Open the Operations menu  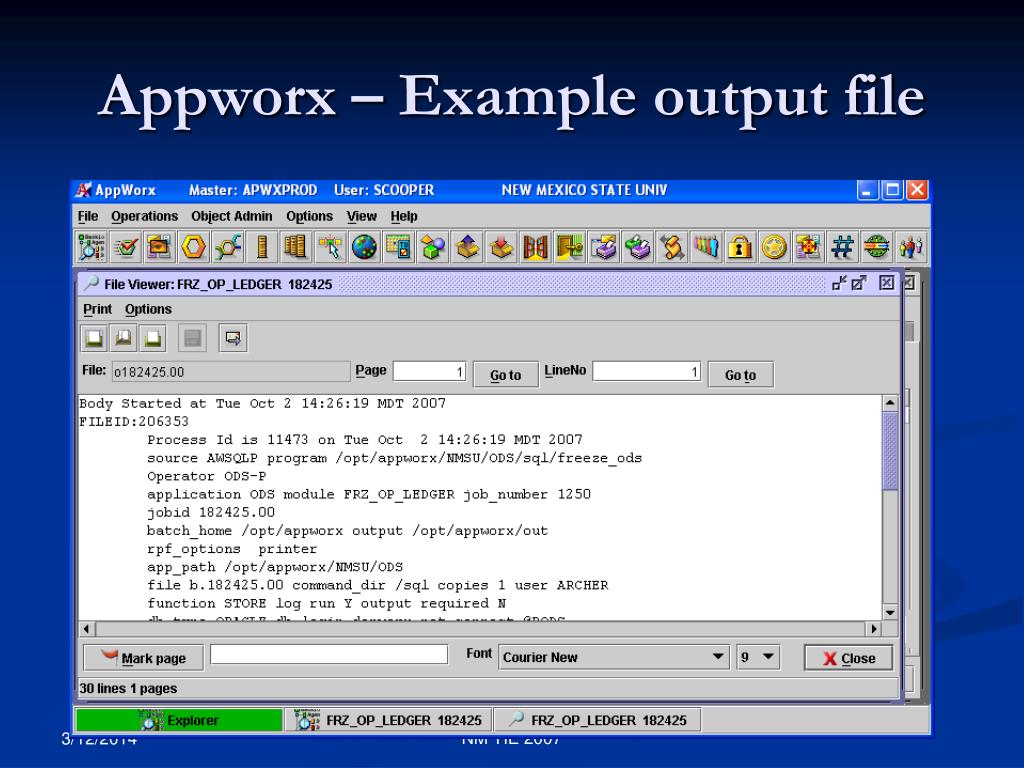(x=144, y=216)
